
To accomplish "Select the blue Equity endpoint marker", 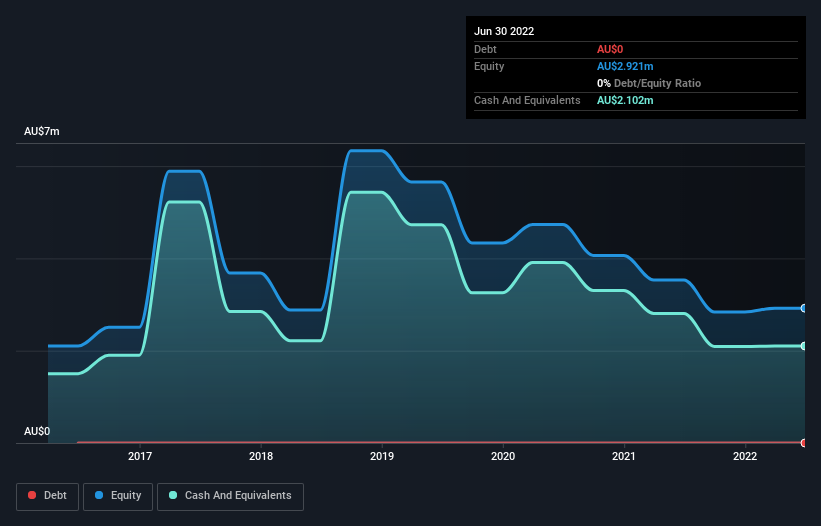I will [x=804, y=308].
